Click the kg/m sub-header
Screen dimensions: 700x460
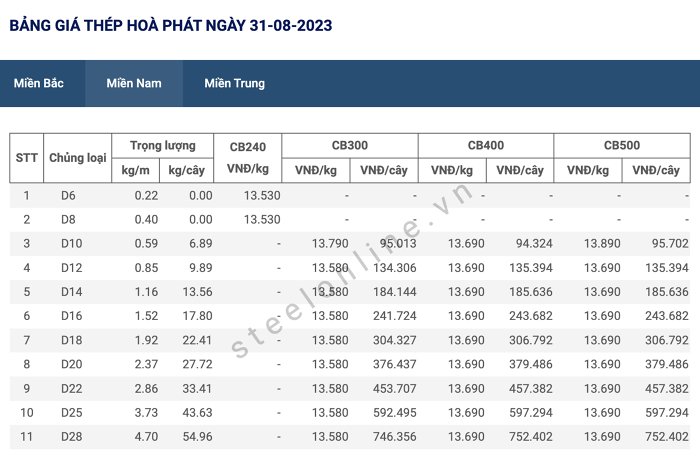coord(135,170)
